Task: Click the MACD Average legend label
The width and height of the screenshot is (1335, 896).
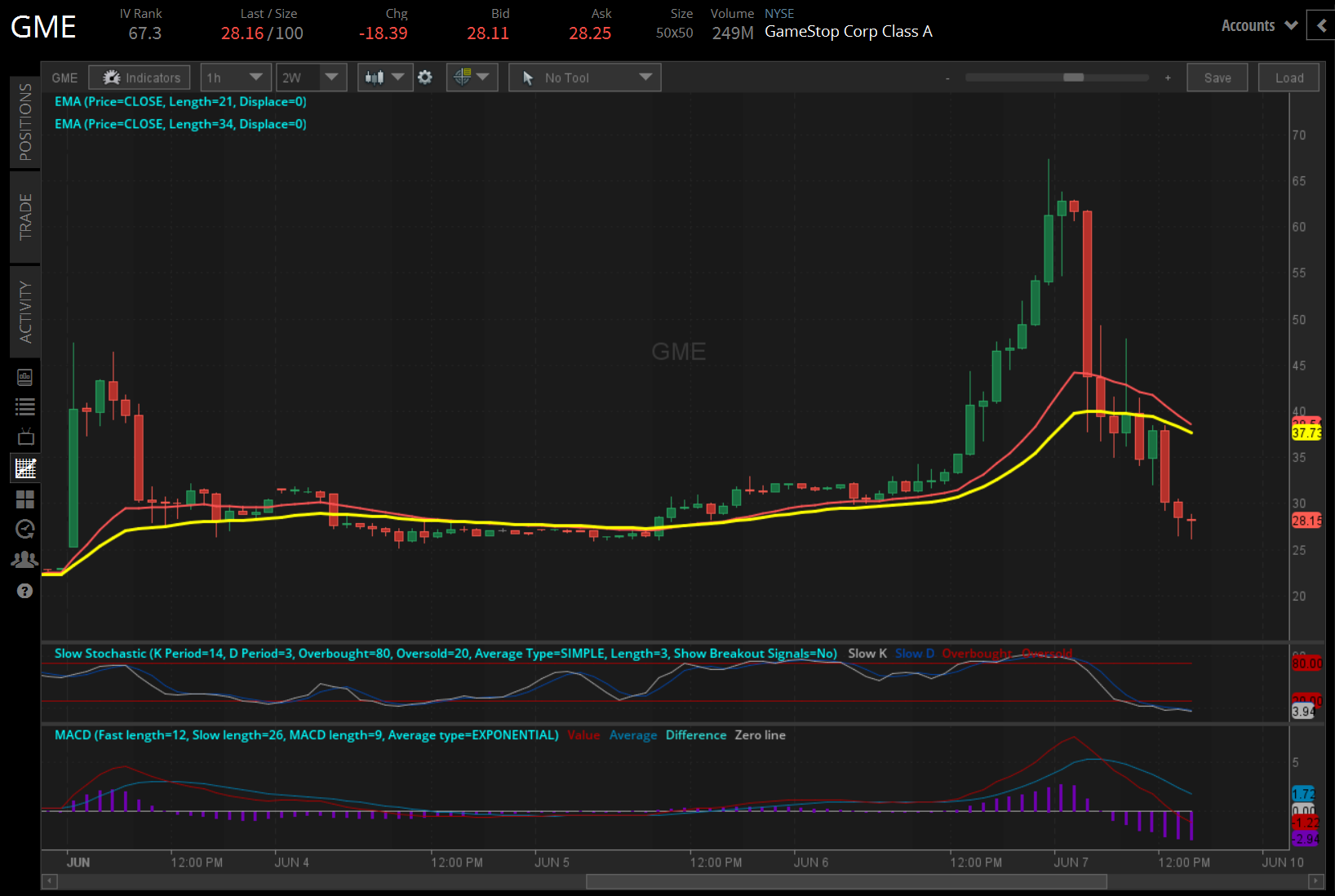Action: 633,734
